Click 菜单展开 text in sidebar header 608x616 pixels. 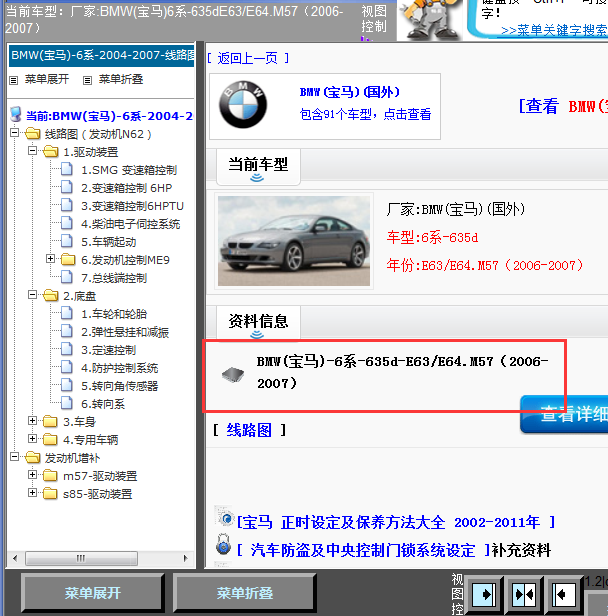47,79
